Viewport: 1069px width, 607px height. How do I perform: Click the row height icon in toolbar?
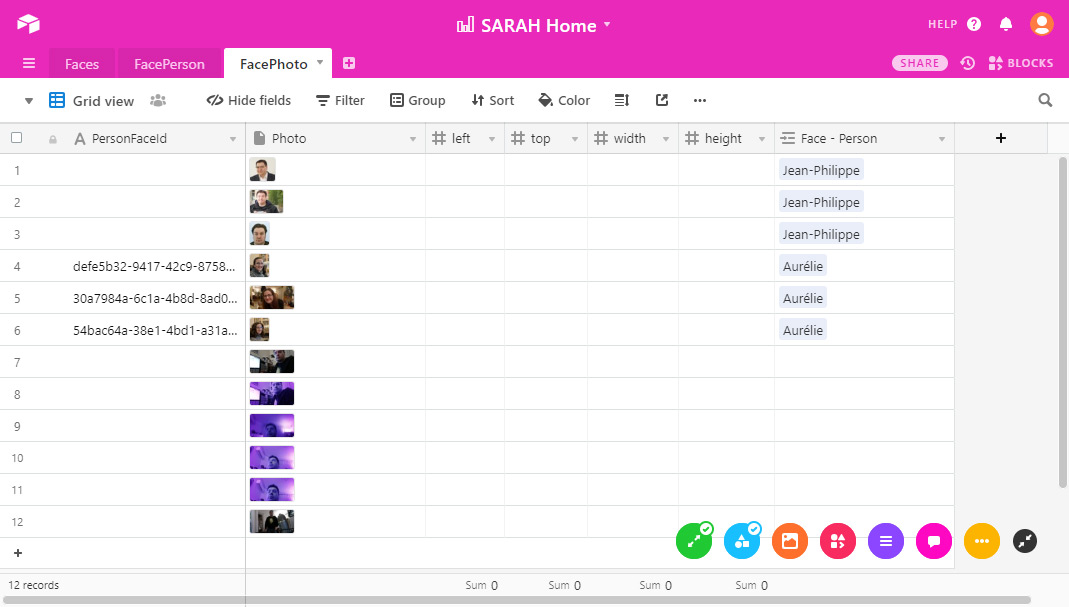pos(621,100)
